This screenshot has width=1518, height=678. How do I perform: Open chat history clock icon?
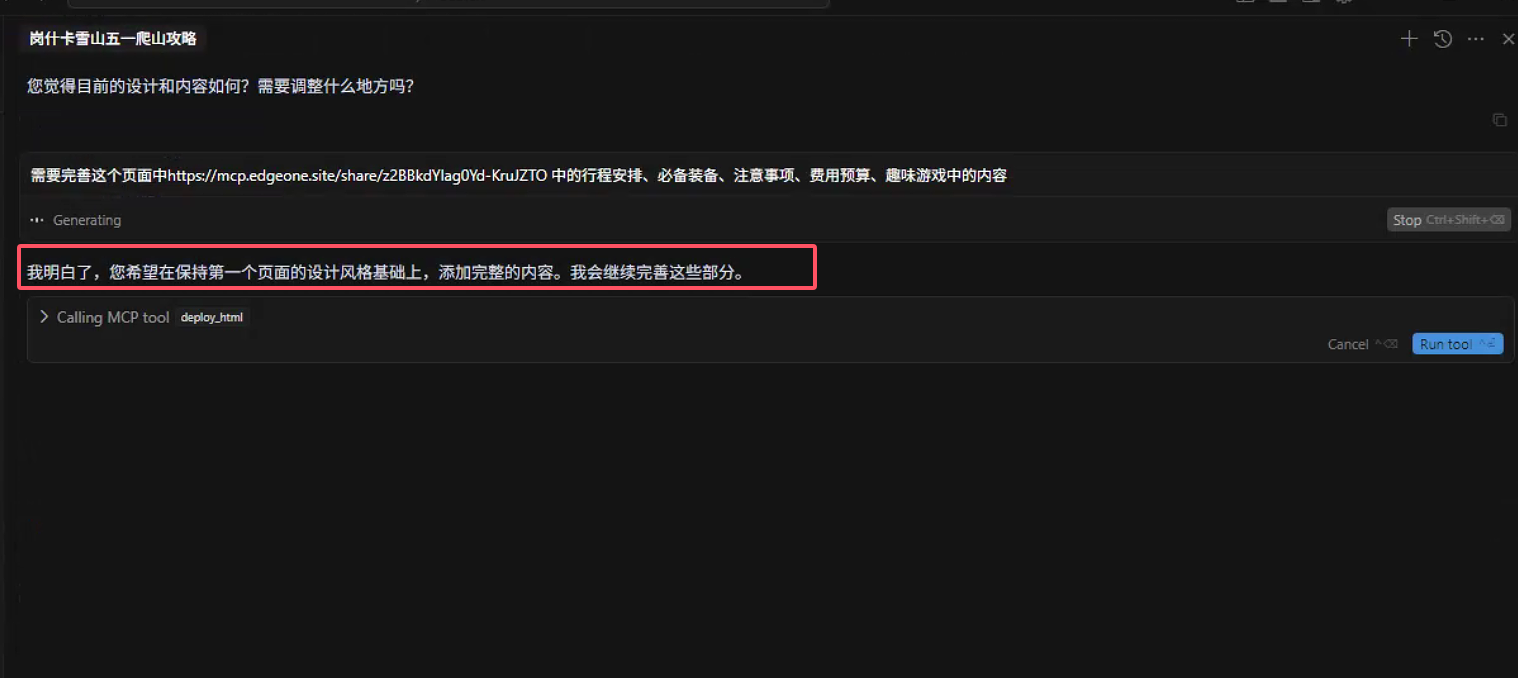point(1442,39)
